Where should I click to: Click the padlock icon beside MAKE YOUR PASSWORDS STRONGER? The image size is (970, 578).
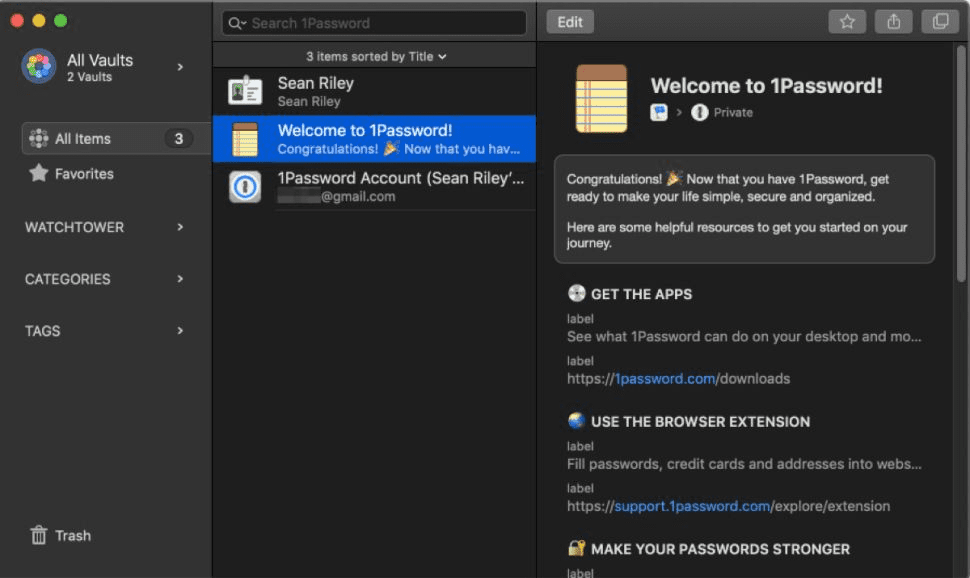click(577, 548)
